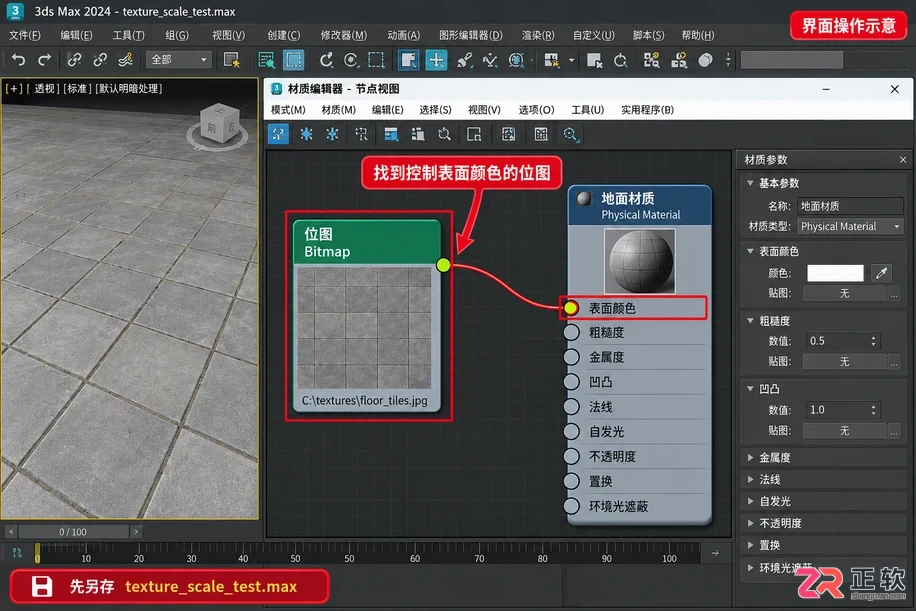The width and height of the screenshot is (916, 611).
Task: Click the Bitmap node output socket
Action: 443,265
